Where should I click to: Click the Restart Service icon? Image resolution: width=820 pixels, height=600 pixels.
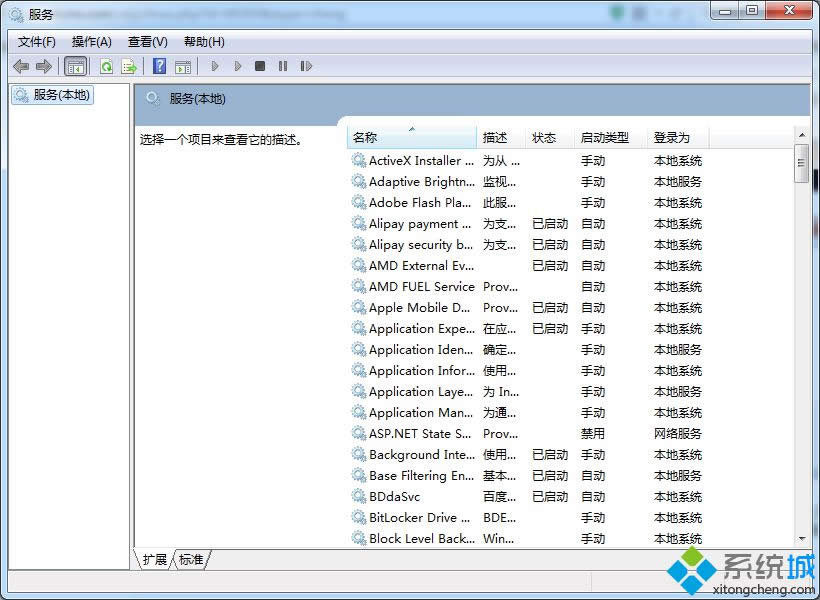[306, 66]
